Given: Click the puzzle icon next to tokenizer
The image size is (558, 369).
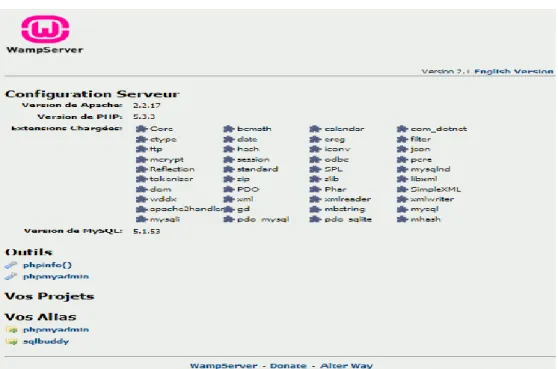Looking at the screenshot, I should click(142, 179).
